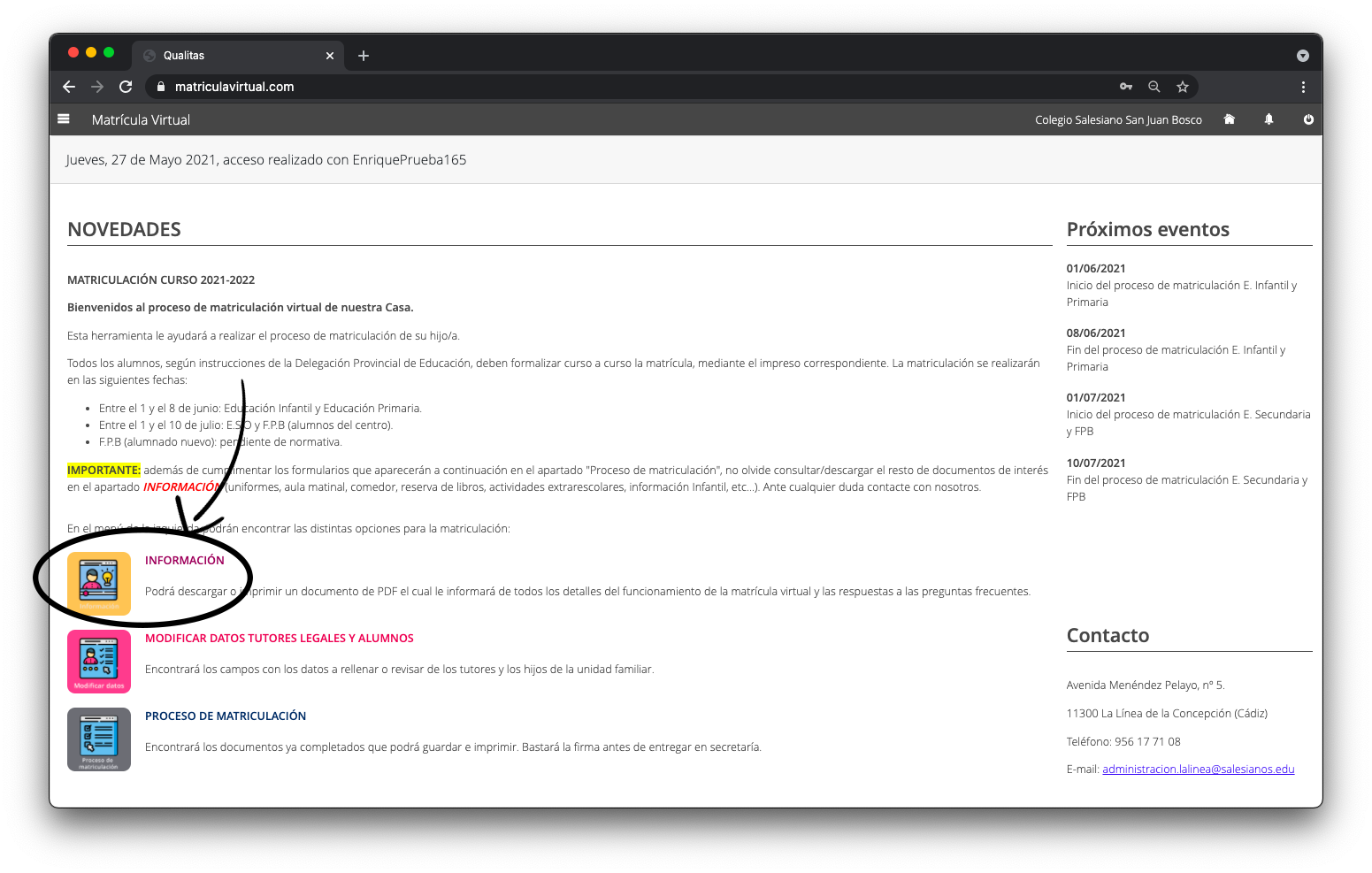Select the Qualitas browser tab
Image resolution: width=1372 pixels, height=873 pixels.
pyautogui.click(x=239, y=56)
